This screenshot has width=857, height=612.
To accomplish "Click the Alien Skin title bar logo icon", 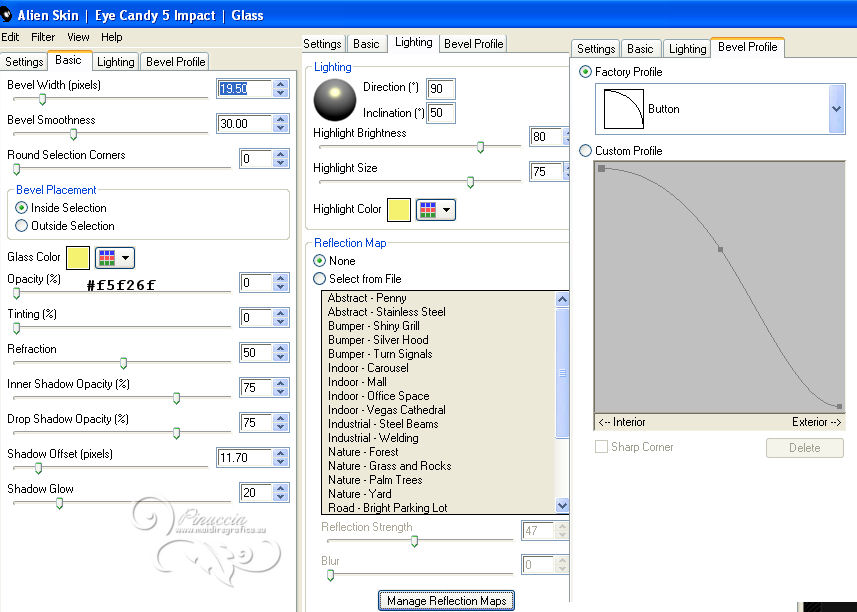I will click(6, 15).
